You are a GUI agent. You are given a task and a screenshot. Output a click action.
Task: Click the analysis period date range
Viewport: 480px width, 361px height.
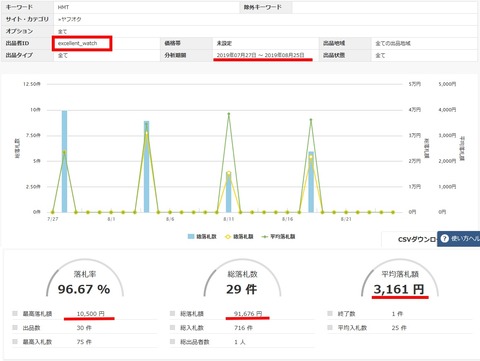[x=260, y=55]
